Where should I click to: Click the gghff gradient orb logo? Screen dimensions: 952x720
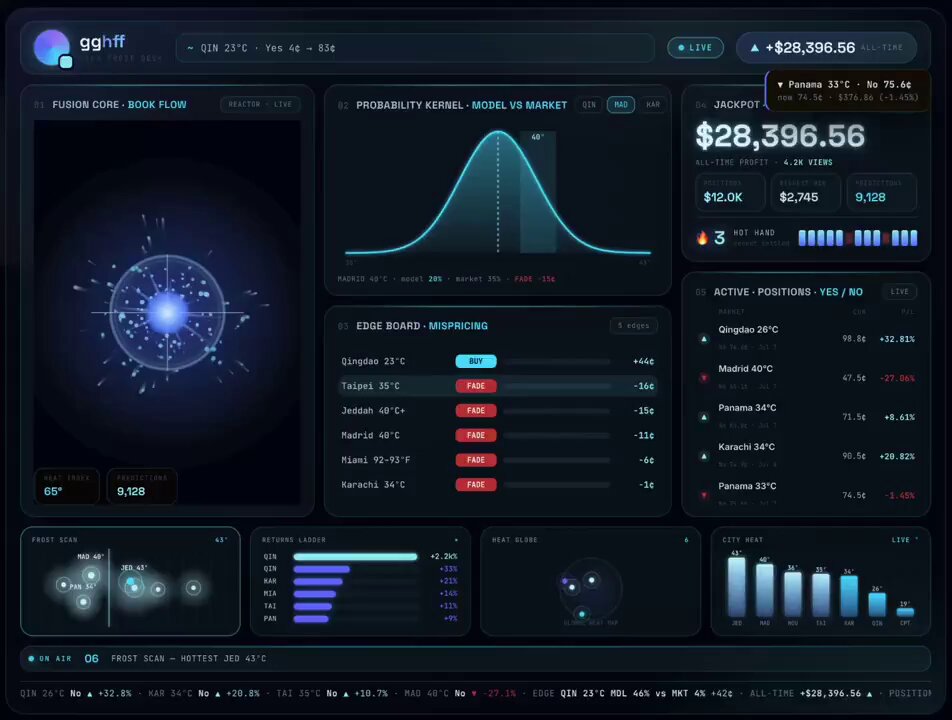click(x=52, y=48)
